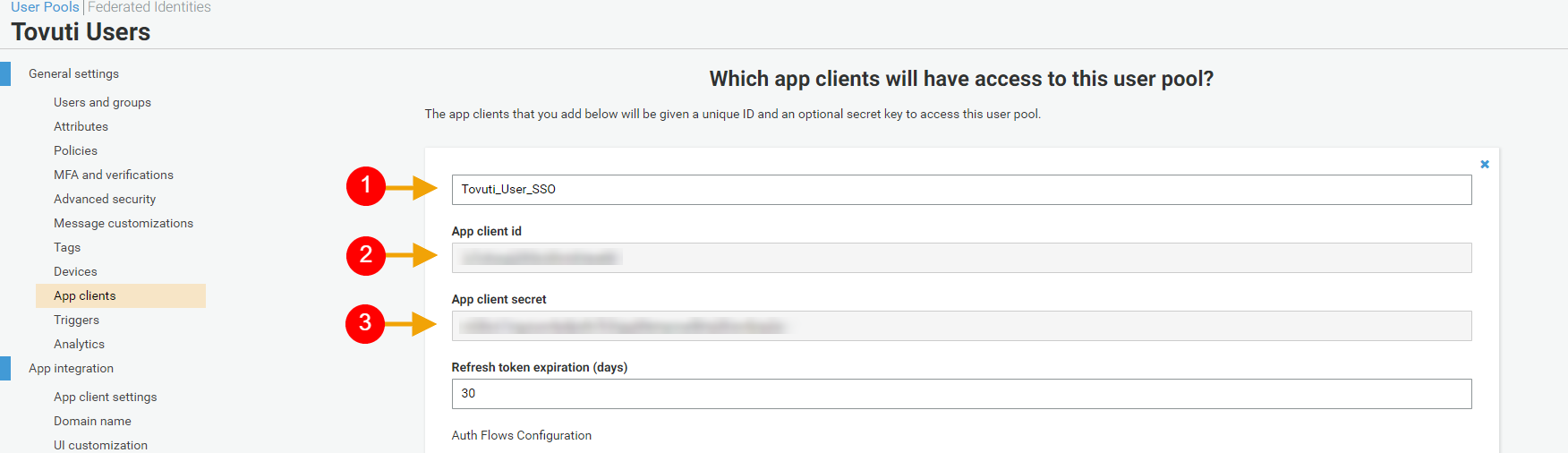Open the Tags section
The height and width of the screenshot is (453, 1568).
(x=67, y=247)
